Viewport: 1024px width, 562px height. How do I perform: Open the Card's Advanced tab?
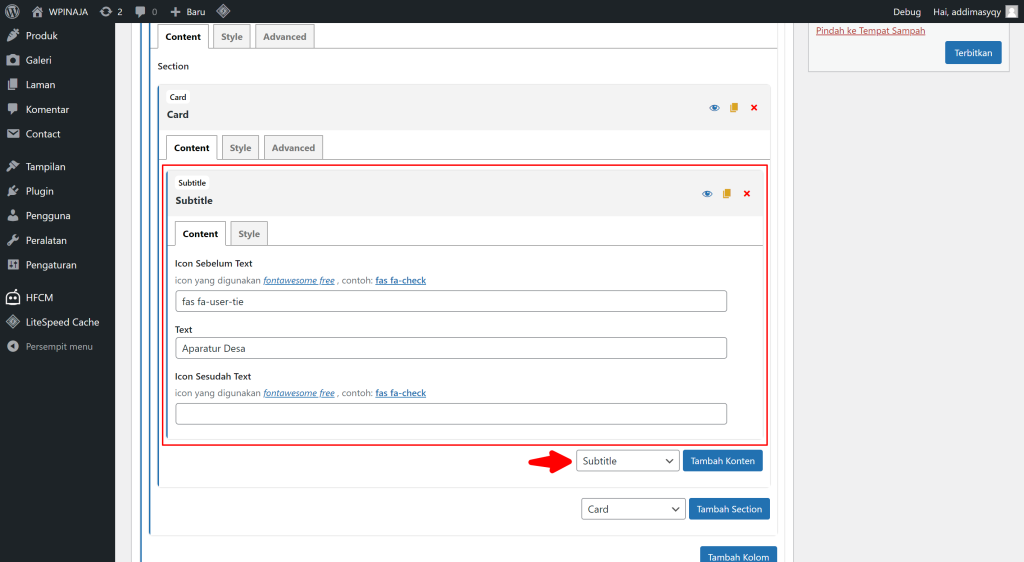(x=293, y=148)
